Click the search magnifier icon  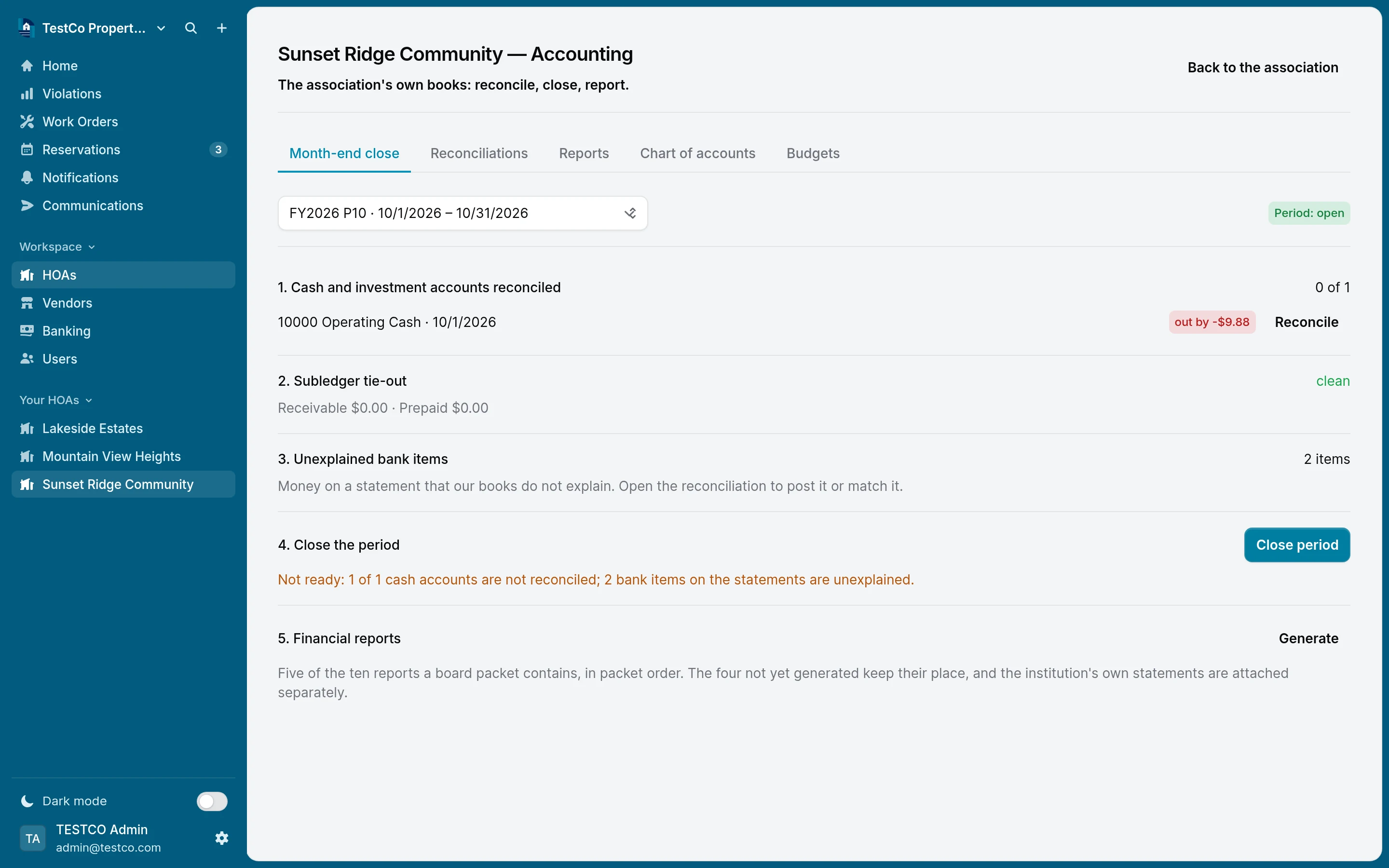pos(191,28)
